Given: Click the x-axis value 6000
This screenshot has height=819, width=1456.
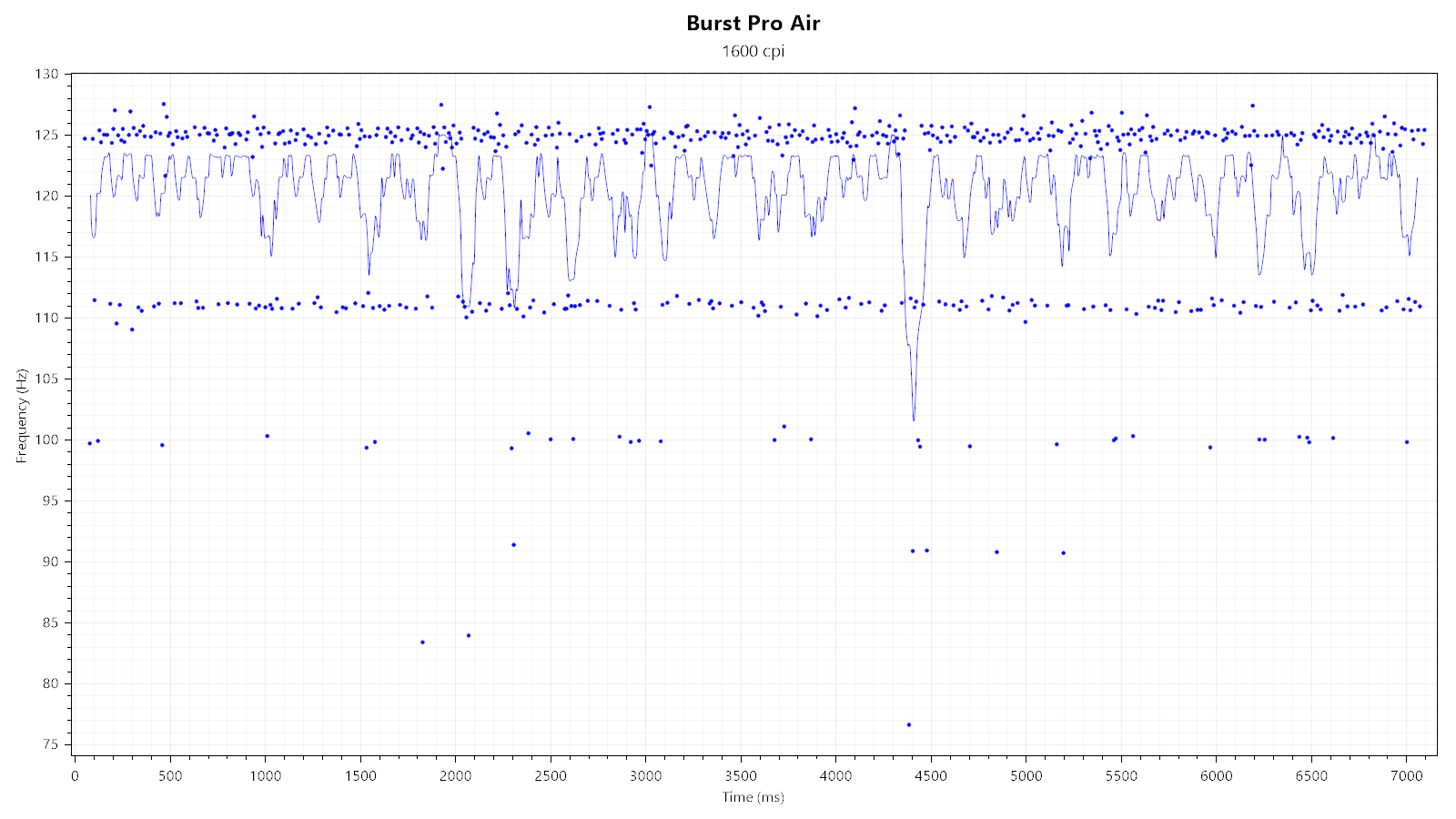Looking at the screenshot, I should pos(1216,775).
